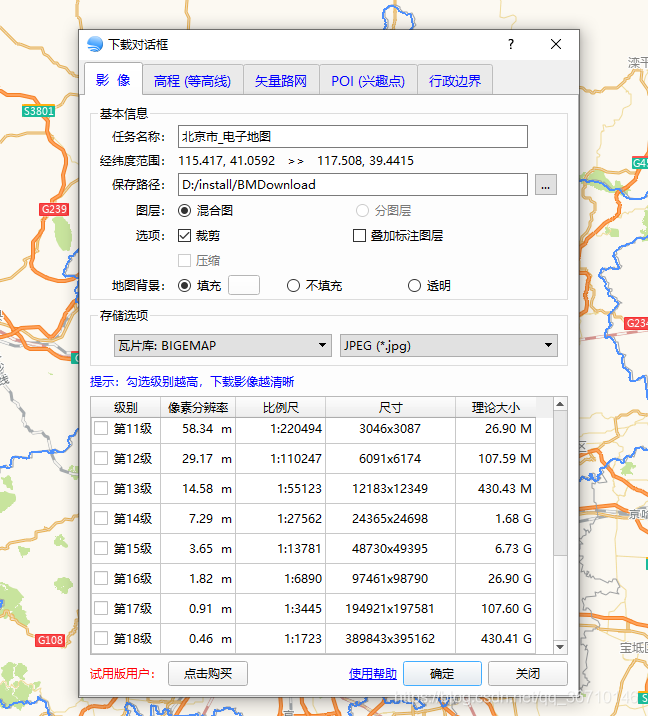Check the 第13级 level checkbox
This screenshot has height=716, width=648.
(101, 488)
